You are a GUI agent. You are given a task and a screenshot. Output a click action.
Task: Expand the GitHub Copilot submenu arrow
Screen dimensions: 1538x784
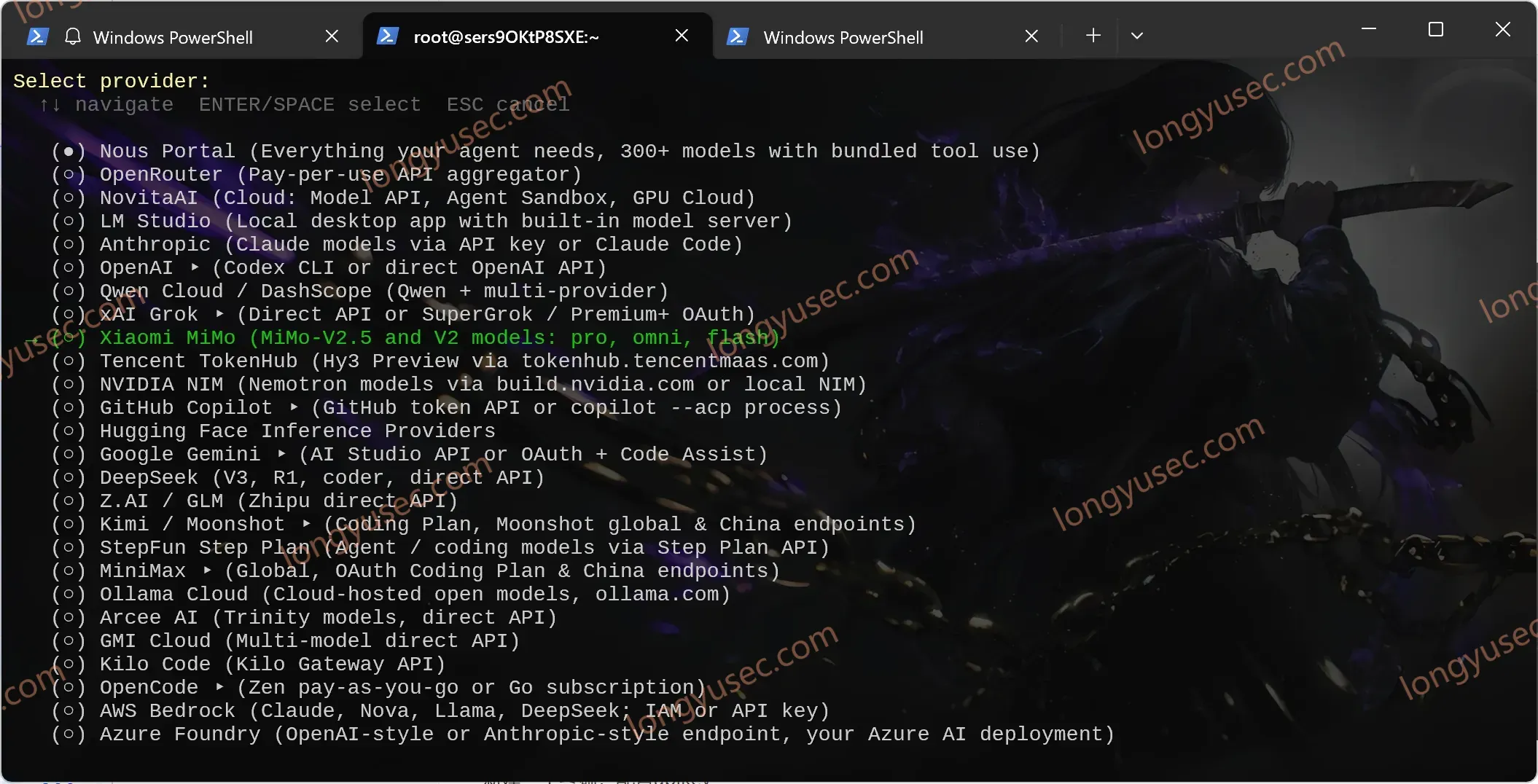pos(294,407)
